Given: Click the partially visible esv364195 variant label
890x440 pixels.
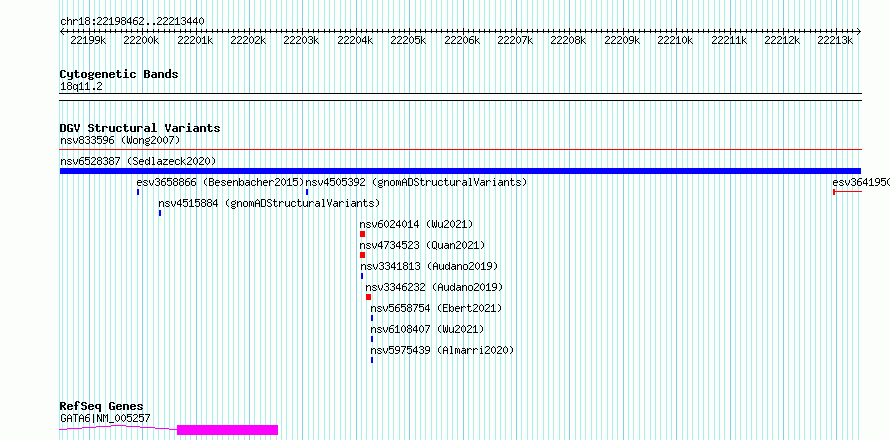Looking at the screenshot, I should (860, 182).
